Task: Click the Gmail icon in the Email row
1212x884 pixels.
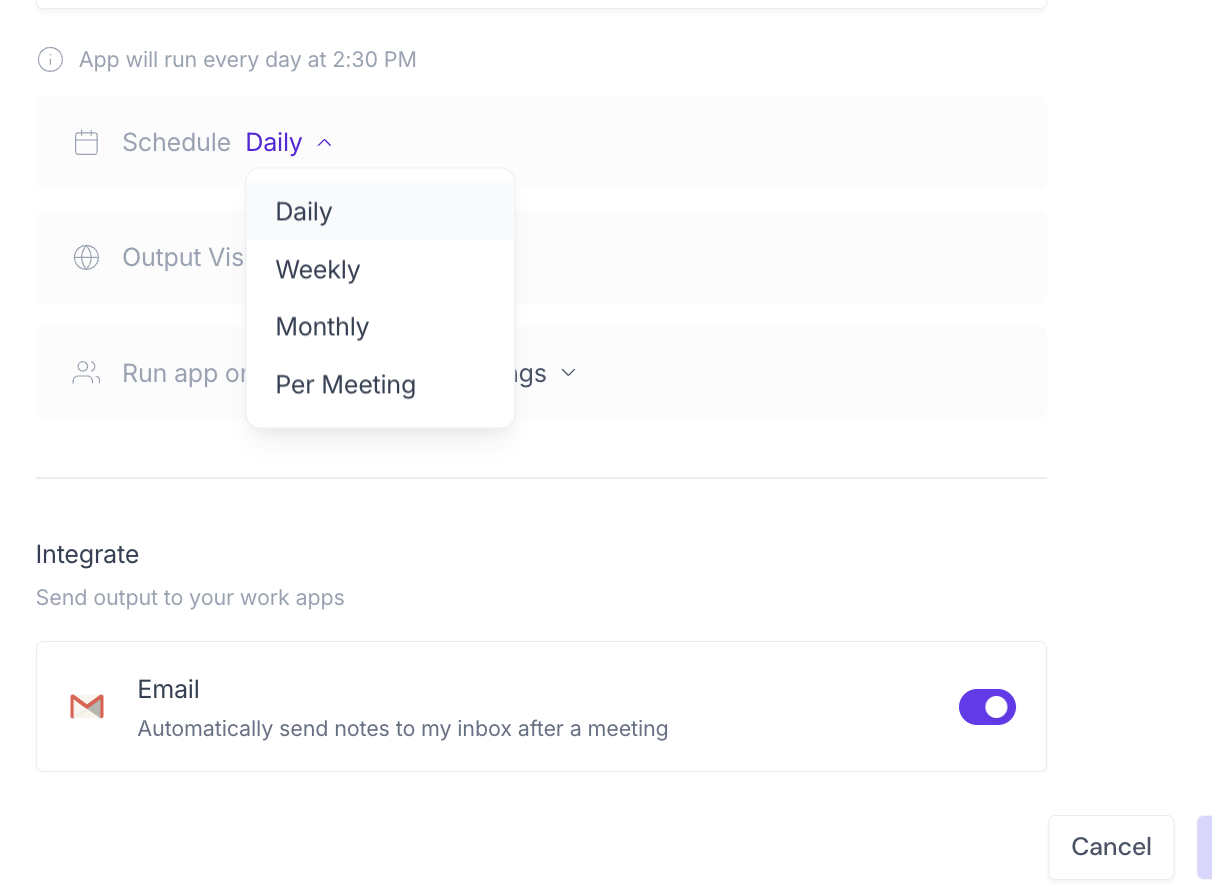Action: 87,707
